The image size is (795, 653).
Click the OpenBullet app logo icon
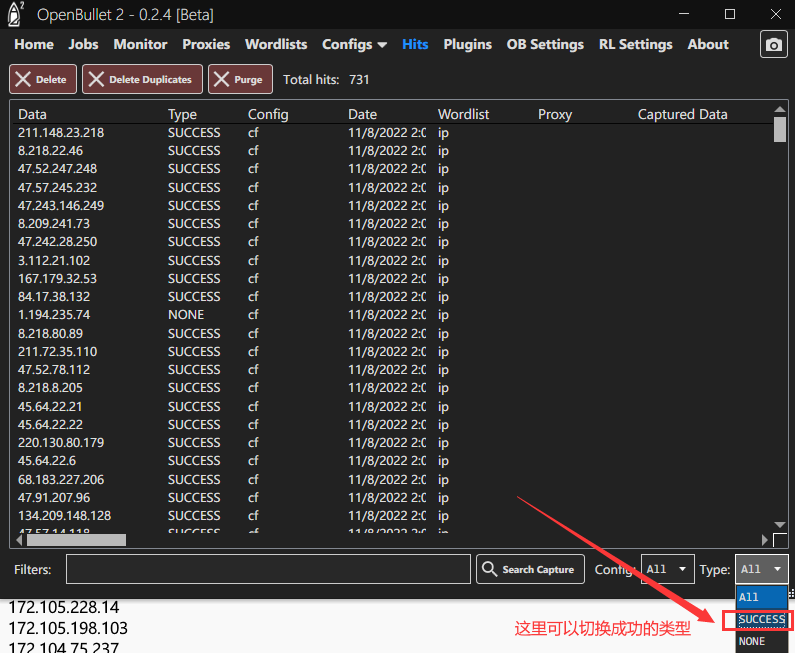click(15, 14)
